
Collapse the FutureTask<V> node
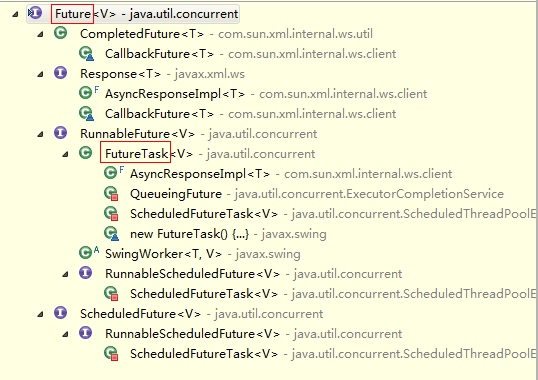65,154
